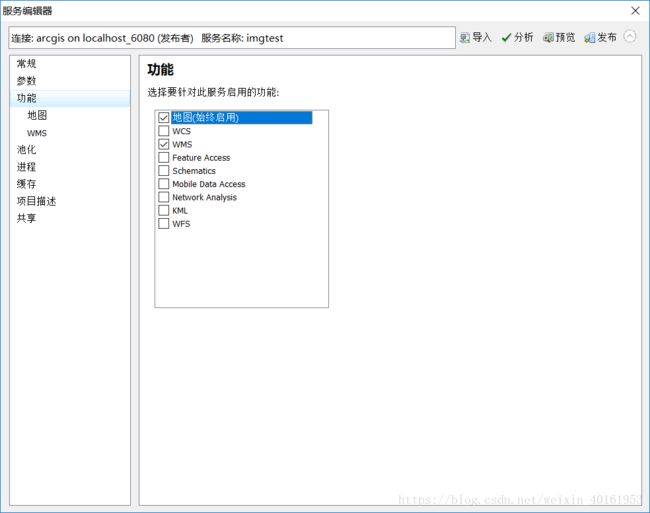Enable the Schematics checkbox
Screen dimensions: 650x513
[164, 171]
